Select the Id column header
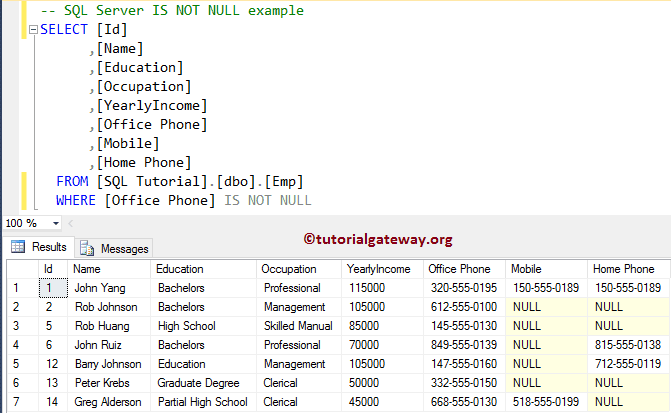This screenshot has height=413, width=671. click(48, 269)
